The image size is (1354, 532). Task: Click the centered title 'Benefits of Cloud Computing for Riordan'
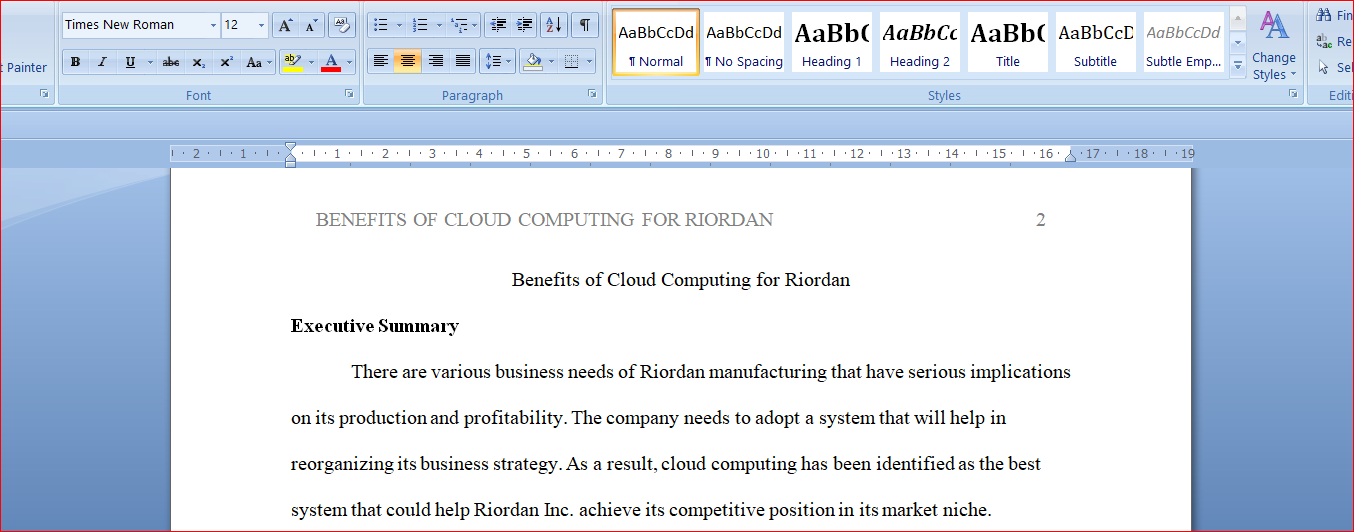click(x=681, y=280)
